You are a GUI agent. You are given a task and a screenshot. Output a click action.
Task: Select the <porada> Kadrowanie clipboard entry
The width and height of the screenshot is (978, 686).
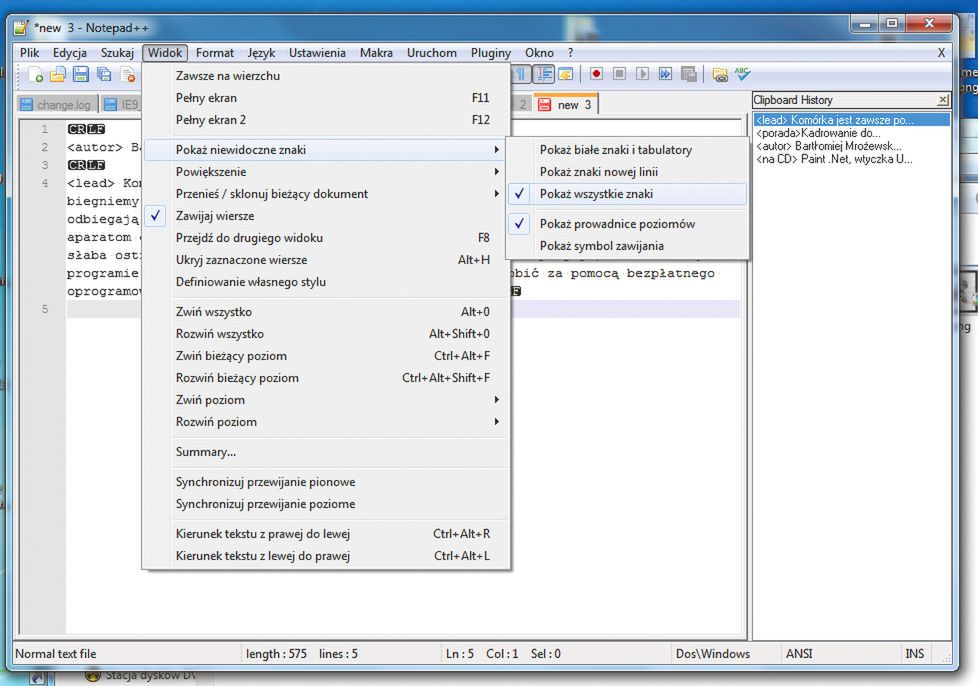818,133
